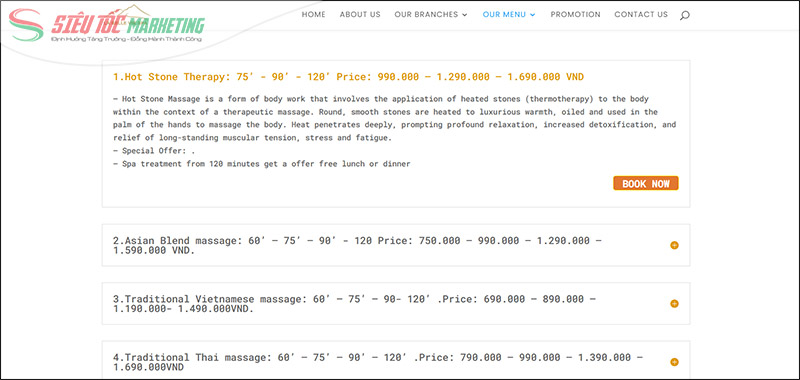Image resolution: width=800 pixels, height=380 pixels.
Task: Open the OUR MENU dropdown
Action: pyautogui.click(x=509, y=15)
